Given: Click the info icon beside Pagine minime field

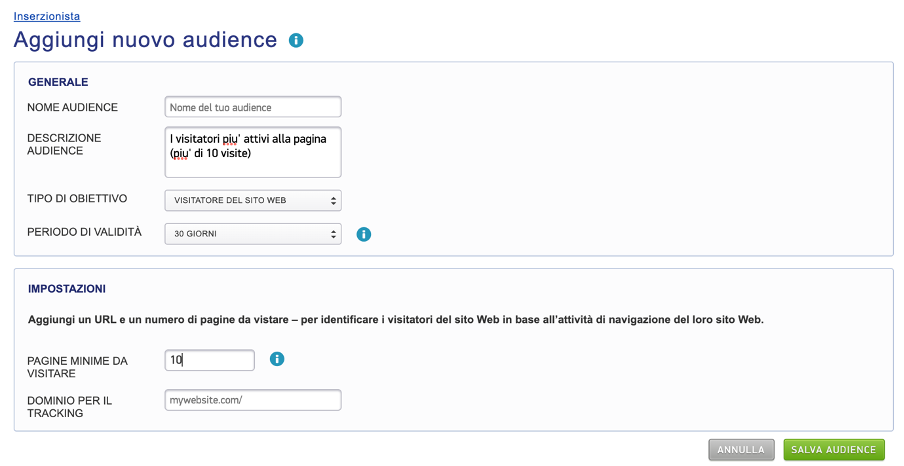Looking at the screenshot, I should [x=278, y=358].
